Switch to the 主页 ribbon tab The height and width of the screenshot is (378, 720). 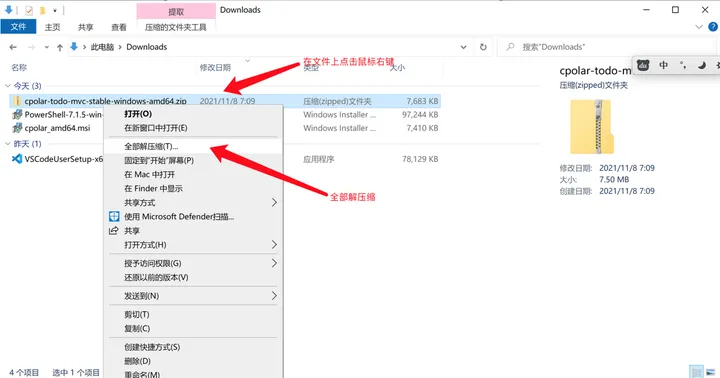(52, 27)
